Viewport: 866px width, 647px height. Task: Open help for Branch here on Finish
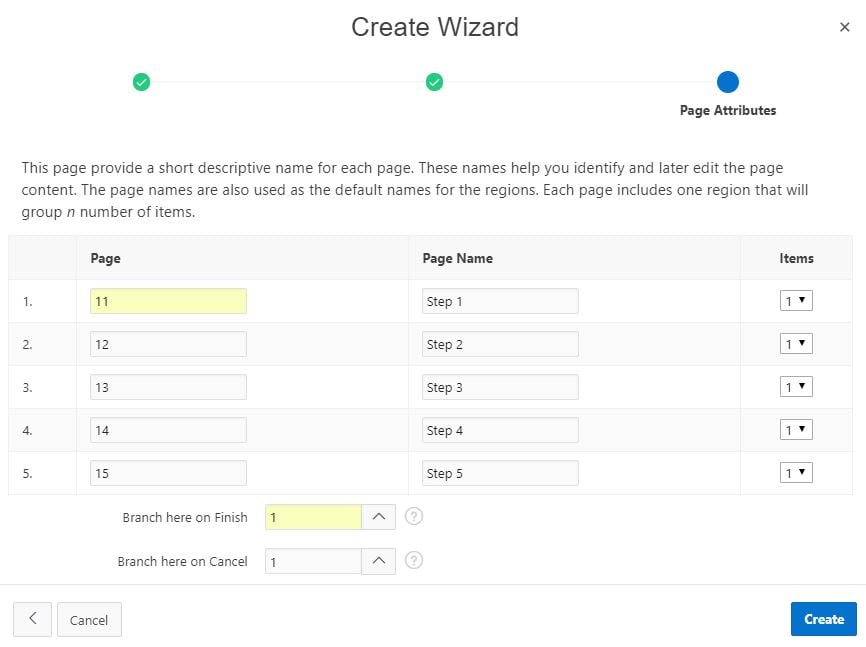point(414,517)
